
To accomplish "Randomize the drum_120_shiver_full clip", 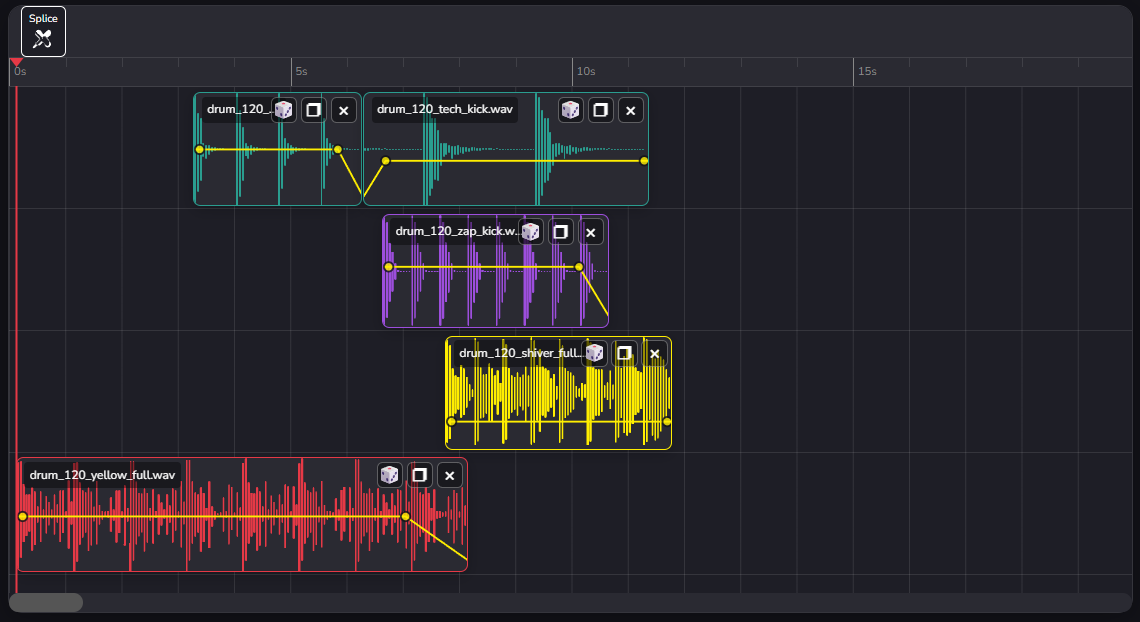I will 595,353.
